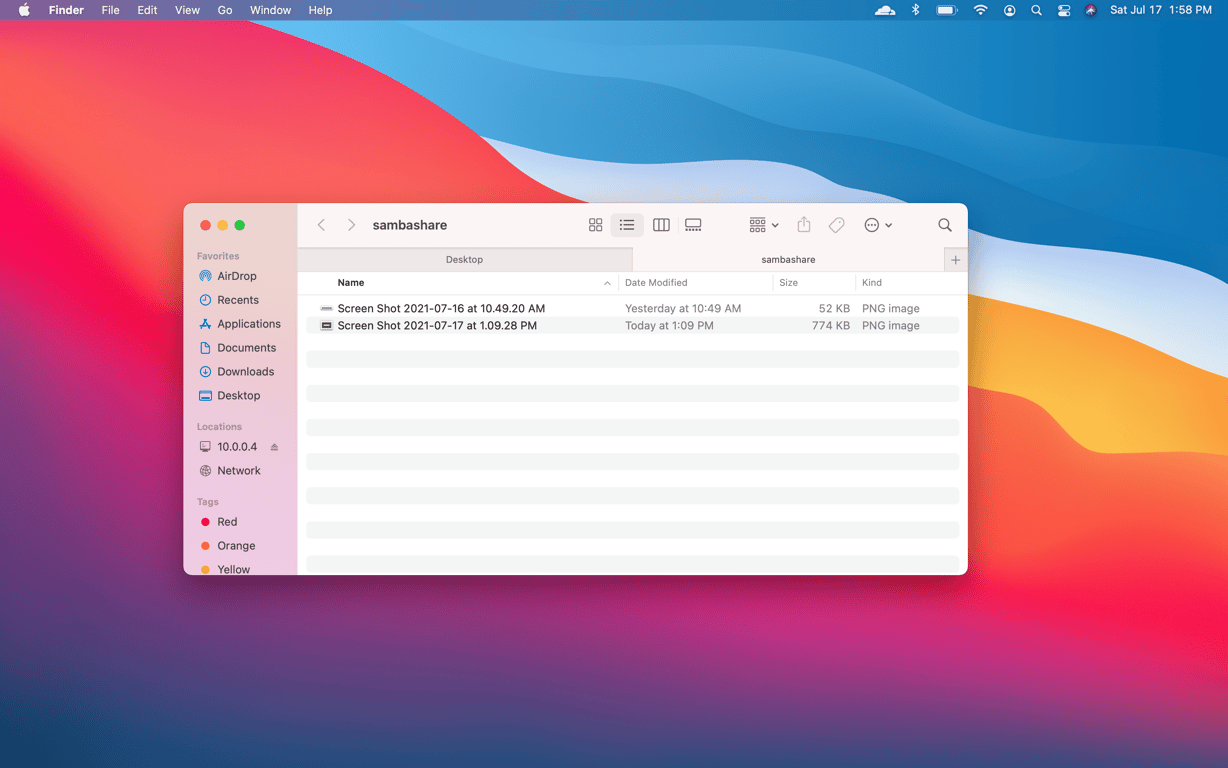Minimize the Finder window

tap(223, 225)
